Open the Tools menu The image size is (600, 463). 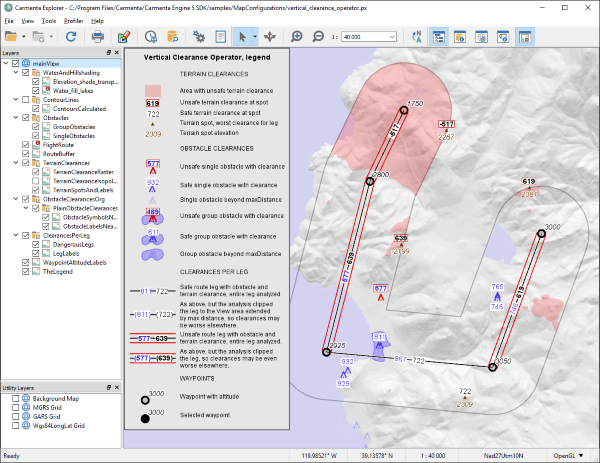coord(49,20)
